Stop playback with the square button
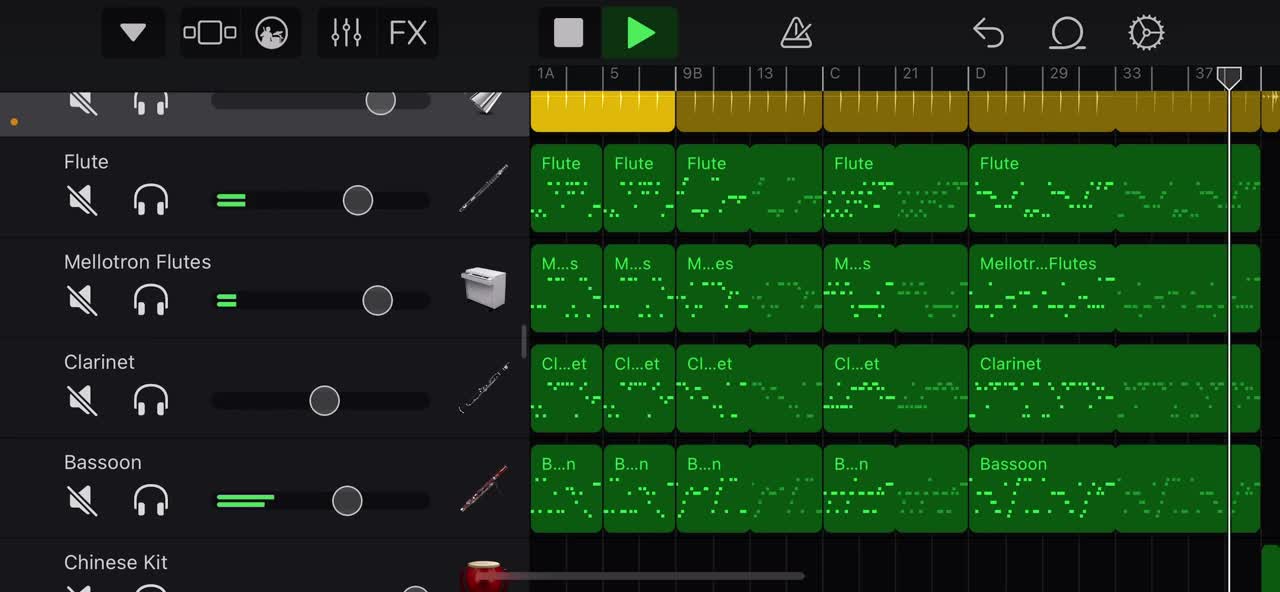 tap(569, 33)
